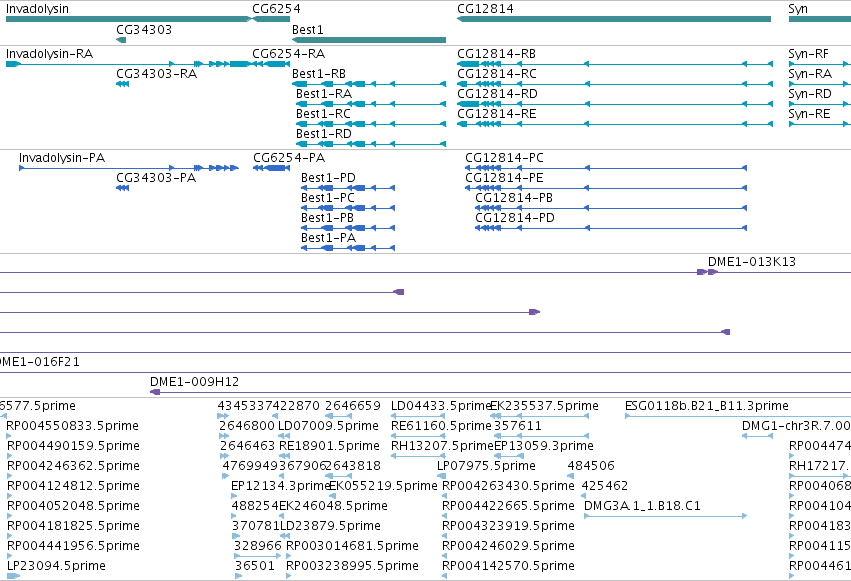
Task: Select transcript CG12814-RC
Action: [x=615, y=84]
